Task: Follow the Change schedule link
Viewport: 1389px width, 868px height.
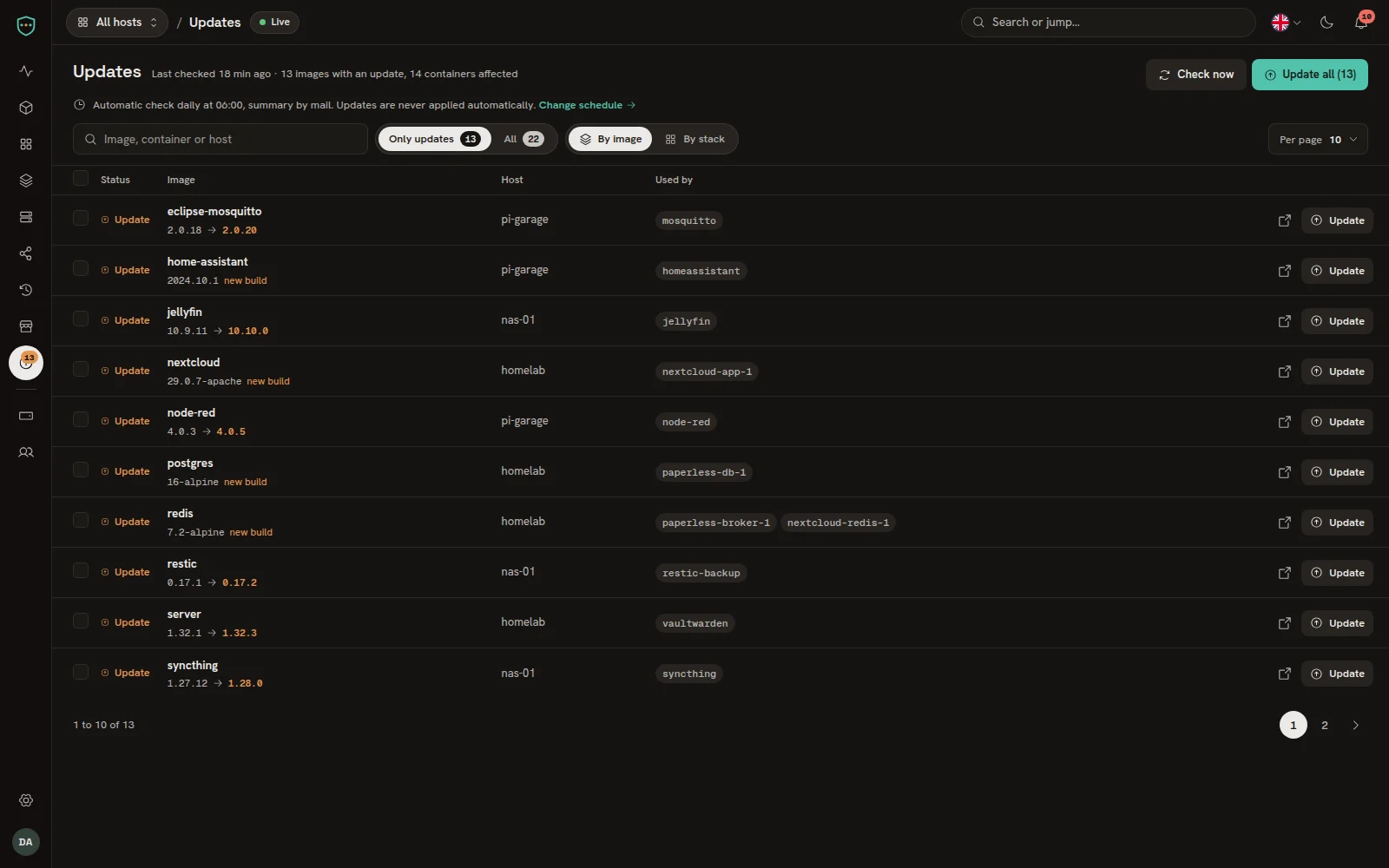Action: click(x=587, y=105)
